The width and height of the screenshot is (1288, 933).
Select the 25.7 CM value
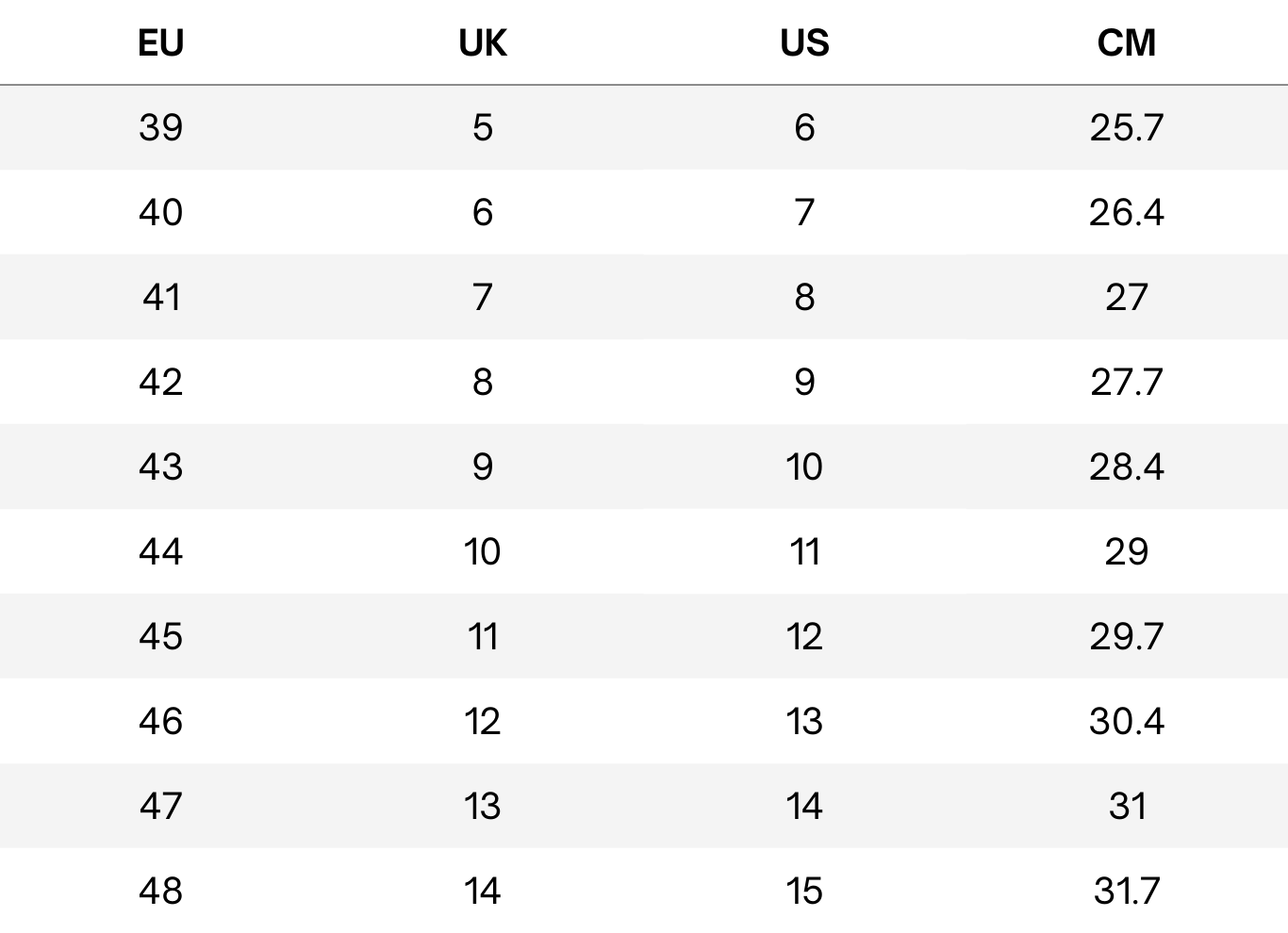[1126, 128]
